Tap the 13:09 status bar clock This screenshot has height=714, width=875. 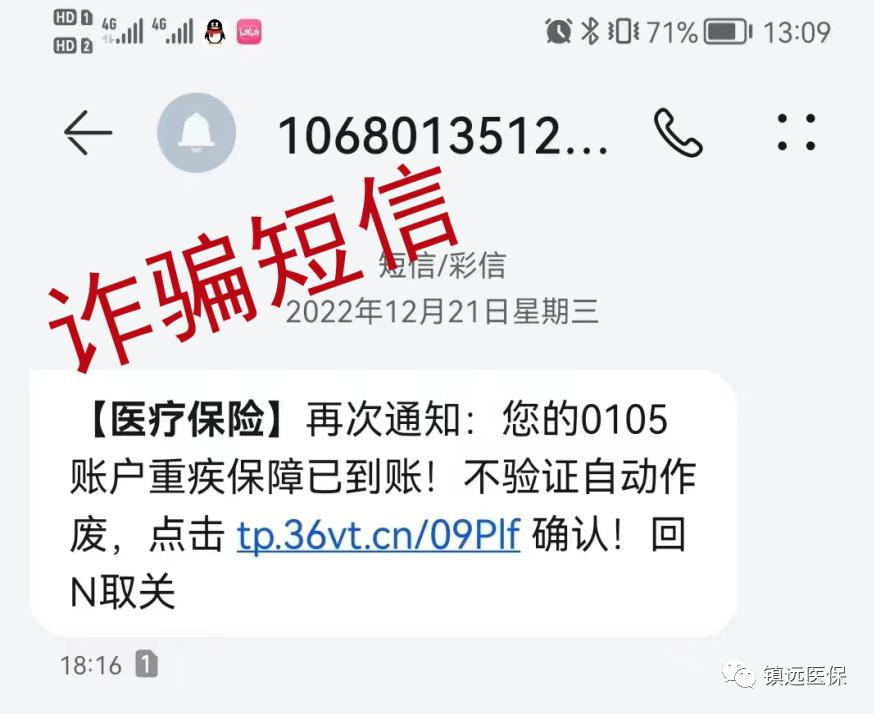pyautogui.click(x=797, y=32)
